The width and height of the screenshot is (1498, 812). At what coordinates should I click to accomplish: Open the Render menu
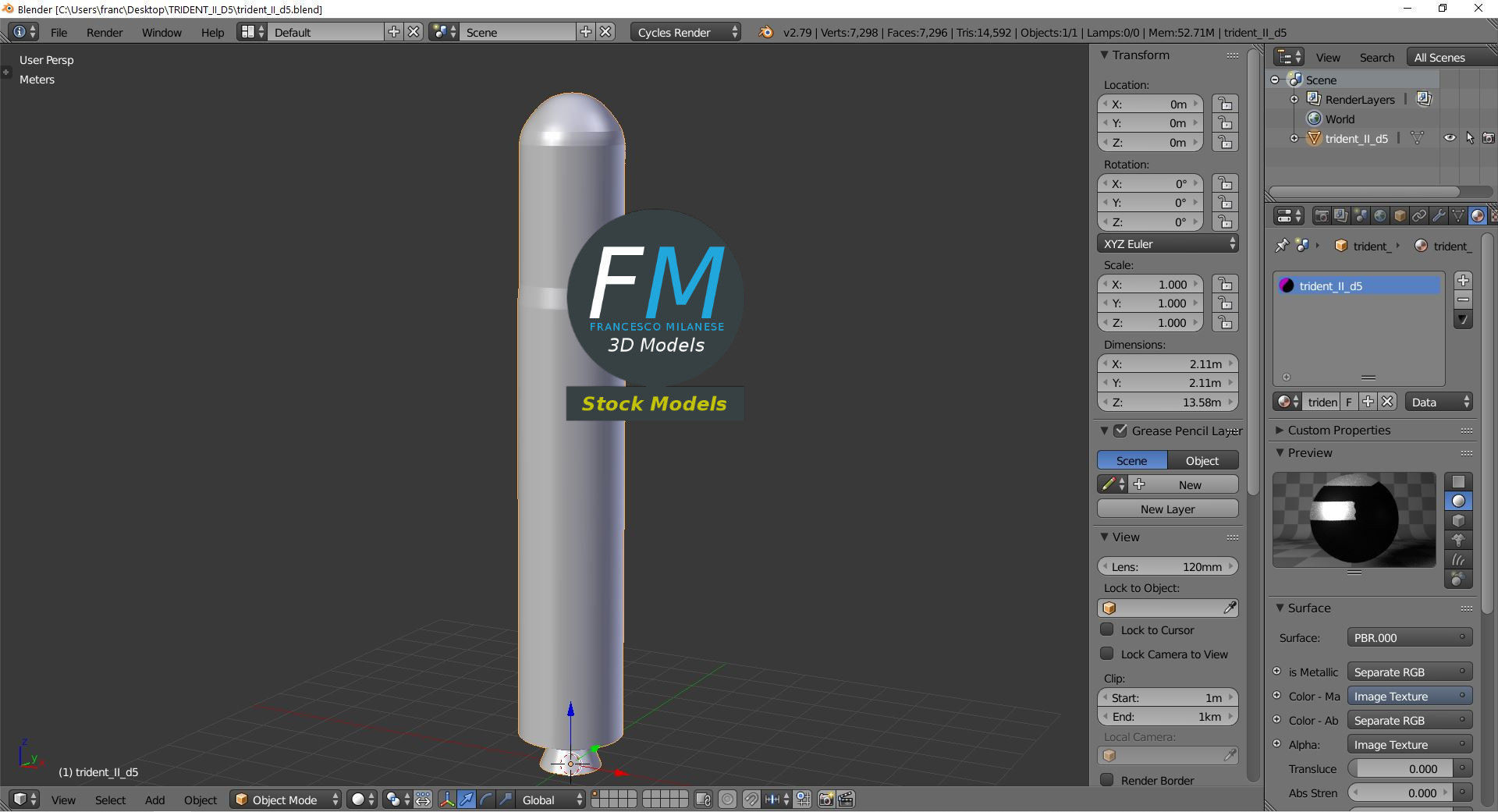105,32
